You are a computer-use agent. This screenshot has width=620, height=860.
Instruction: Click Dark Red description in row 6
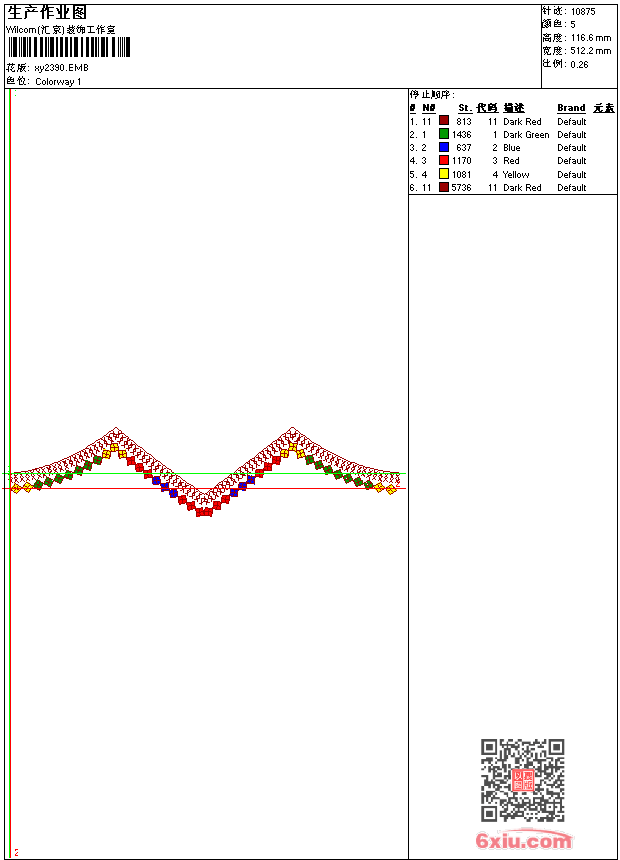coord(522,188)
